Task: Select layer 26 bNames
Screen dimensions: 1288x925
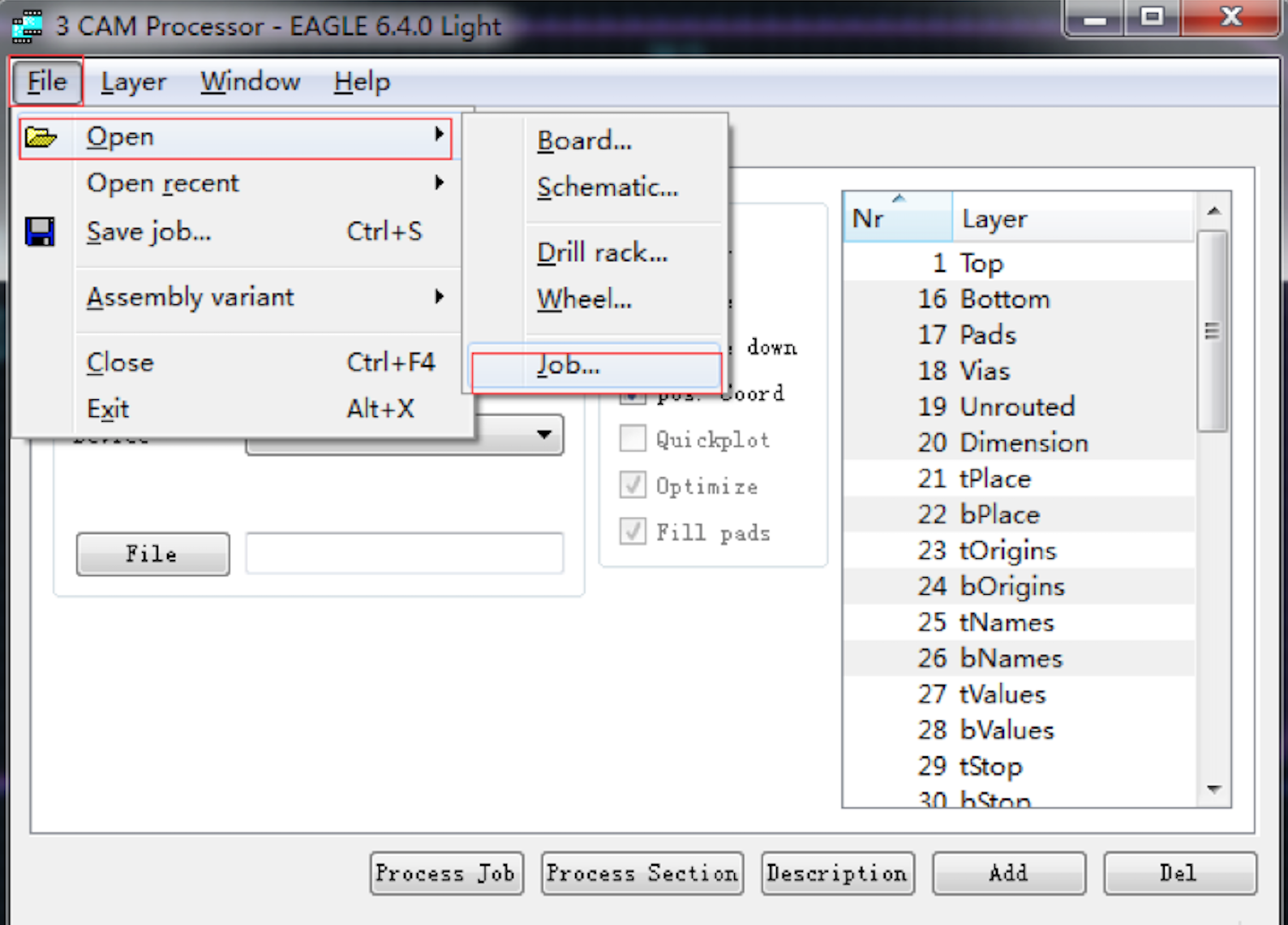Action: (1020, 658)
